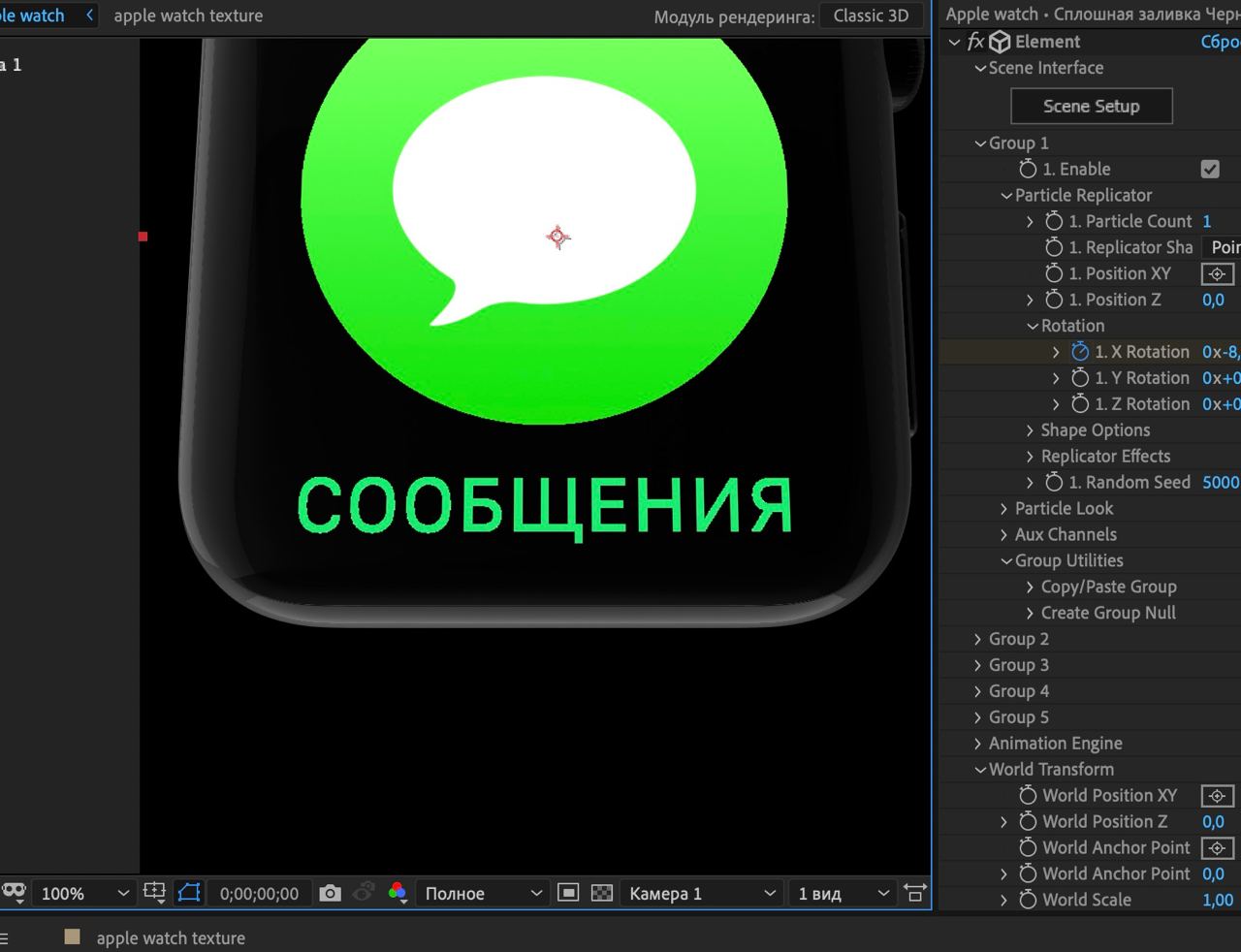The width and height of the screenshot is (1241, 952).
Task: Select the apple watch texture timeline tab
Action: 171,937
